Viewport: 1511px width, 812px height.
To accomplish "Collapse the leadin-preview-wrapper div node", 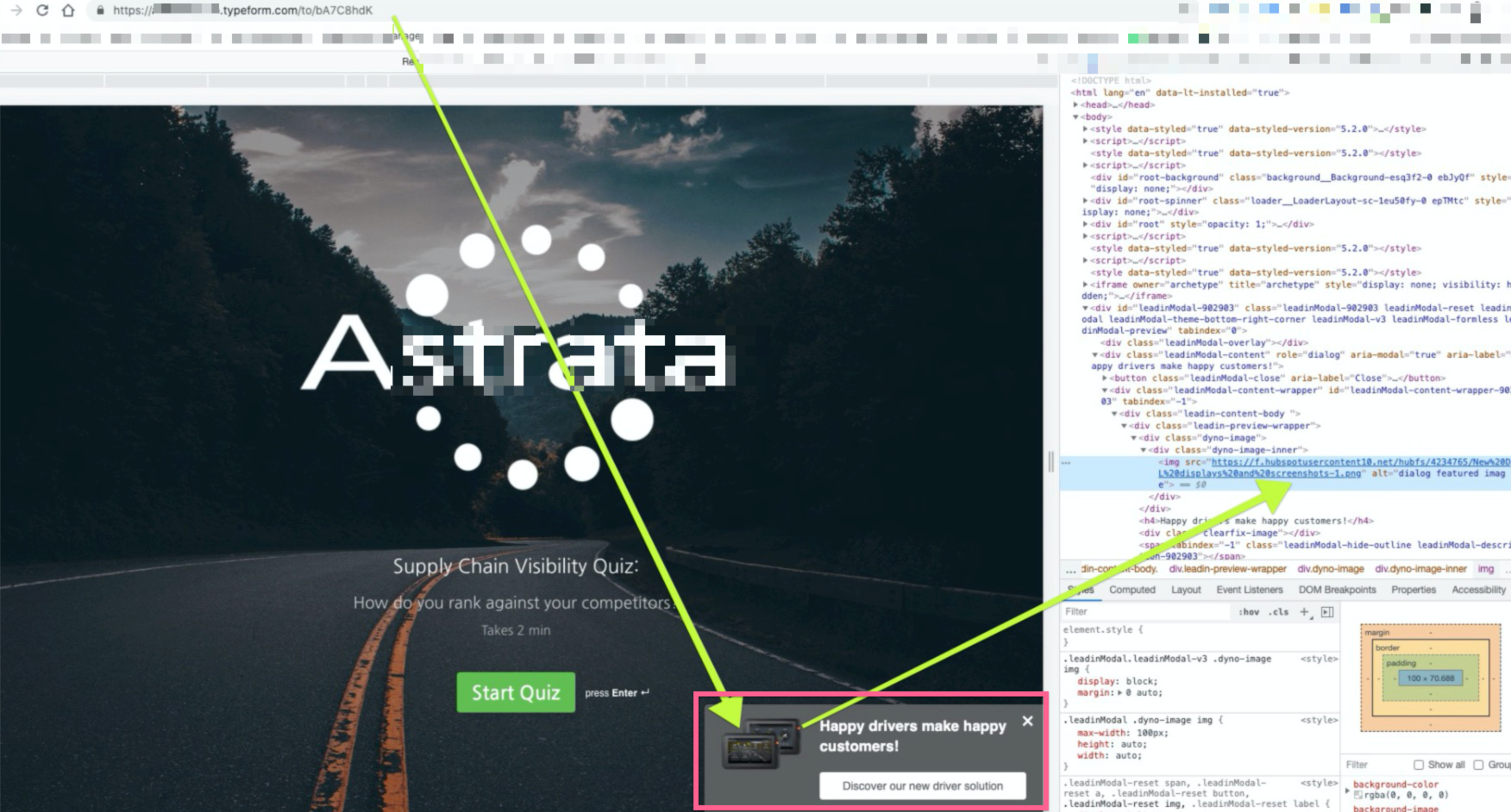I will click(1124, 426).
